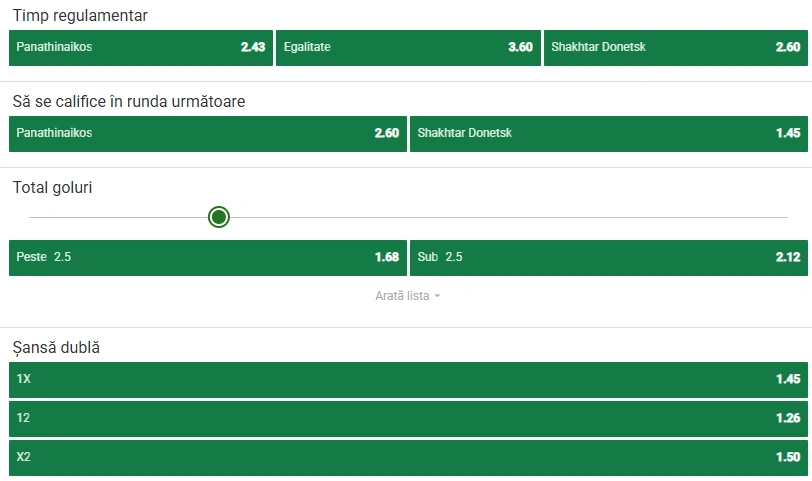Select Sub 2.5 goals at 2.12
812x481 pixels.
pos(609,258)
